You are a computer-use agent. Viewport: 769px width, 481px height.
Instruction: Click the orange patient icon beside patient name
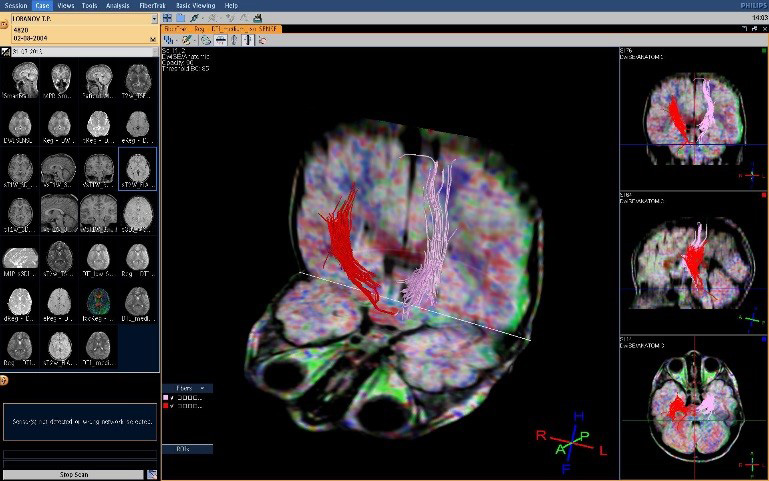pos(5,23)
